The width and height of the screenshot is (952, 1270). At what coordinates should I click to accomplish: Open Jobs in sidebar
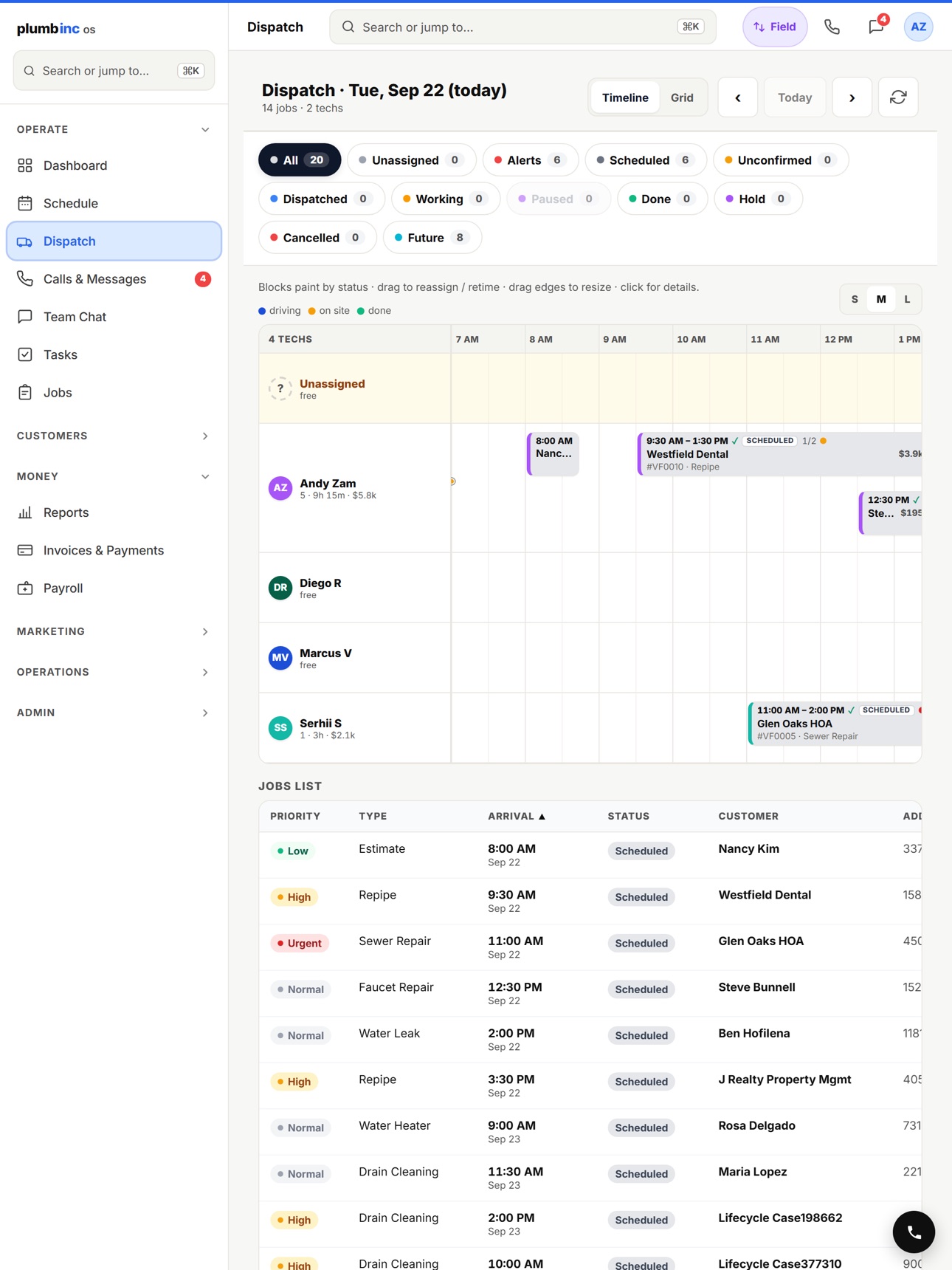point(114,392)
